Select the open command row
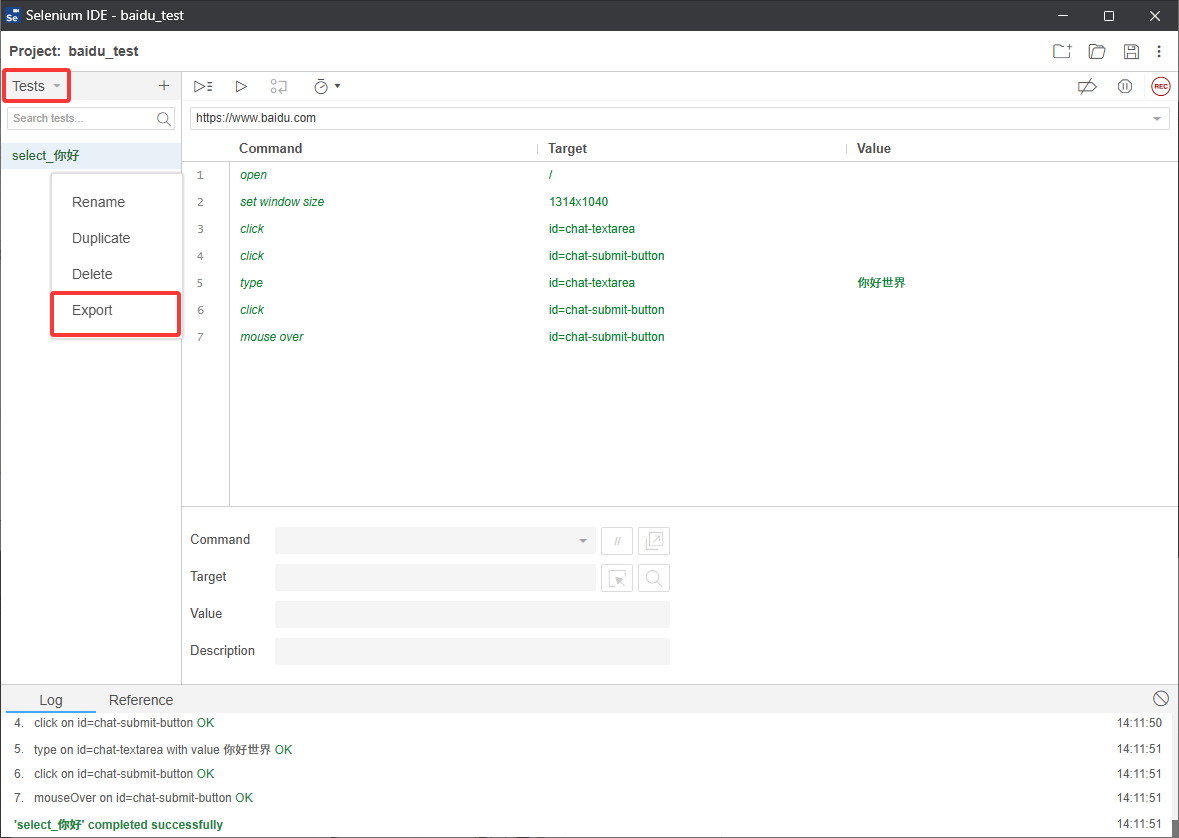Screen dimensions: 1179x838 tap(680, 175)
